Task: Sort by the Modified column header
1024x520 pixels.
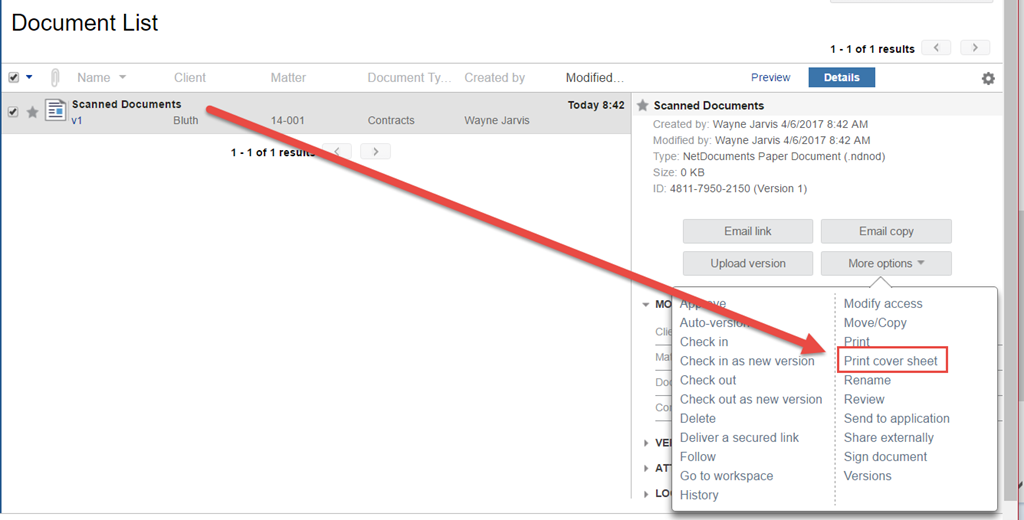Action: [x=594, y=78]
